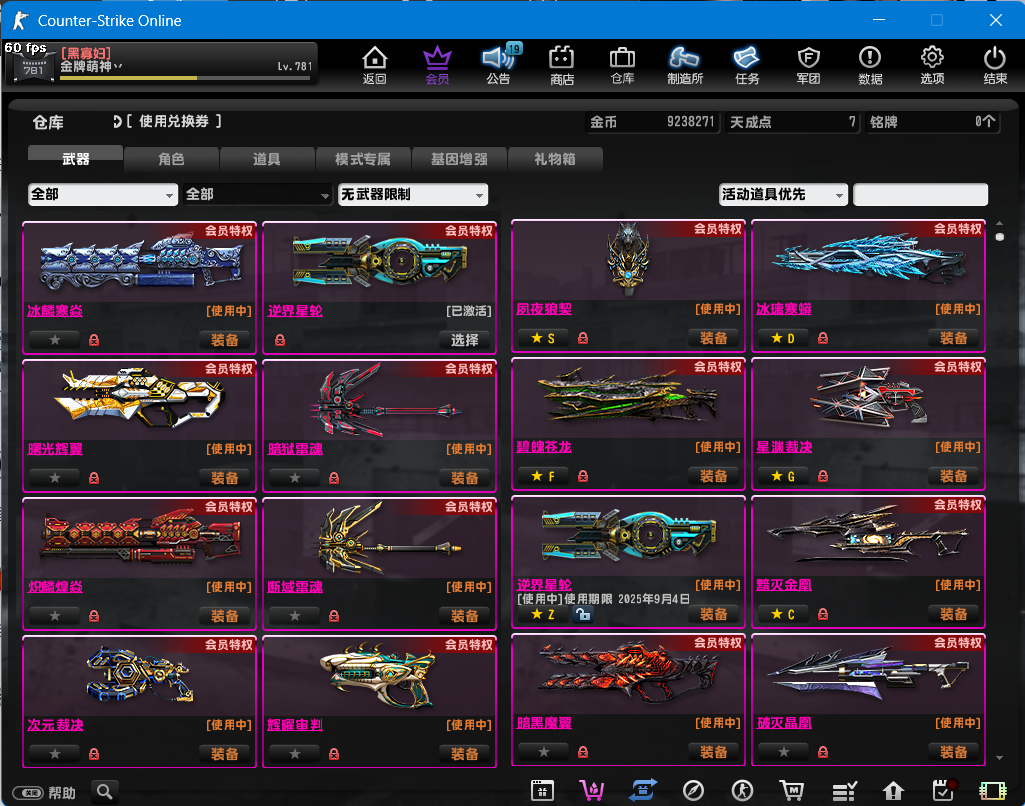This screenshot has width=1025, height=806.
Task: Click the house with exclamation mark icon
Action: click(893, 791)
